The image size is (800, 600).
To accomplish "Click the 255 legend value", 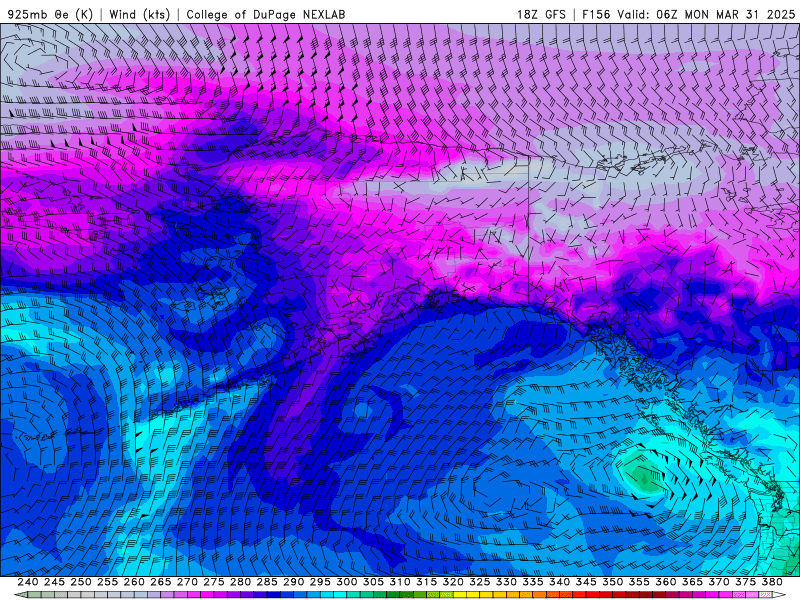I will [107, 582].
